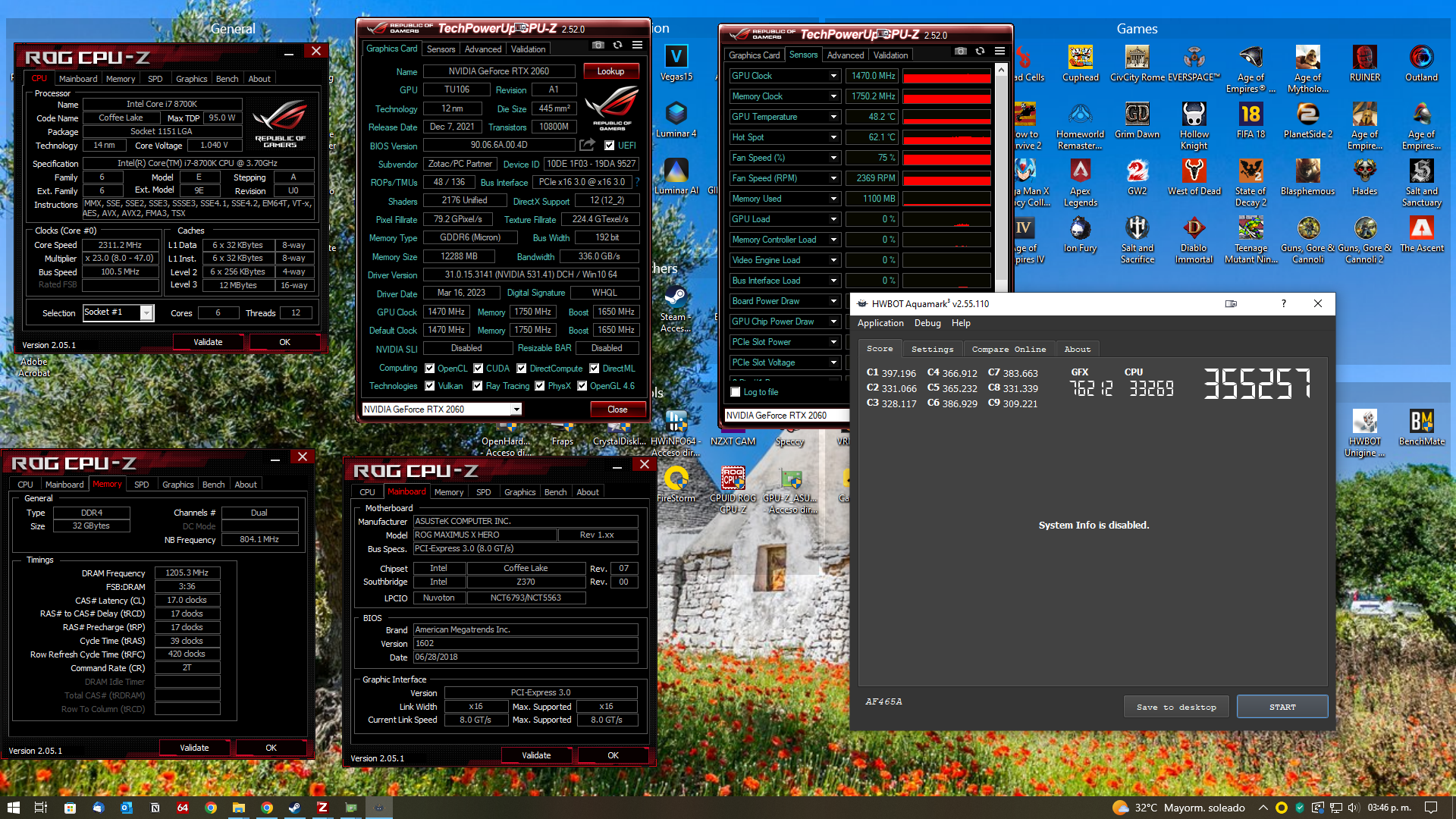Toggle the DirectCompute checkbox
The image size is (1456, 819).
pos(522,369)
